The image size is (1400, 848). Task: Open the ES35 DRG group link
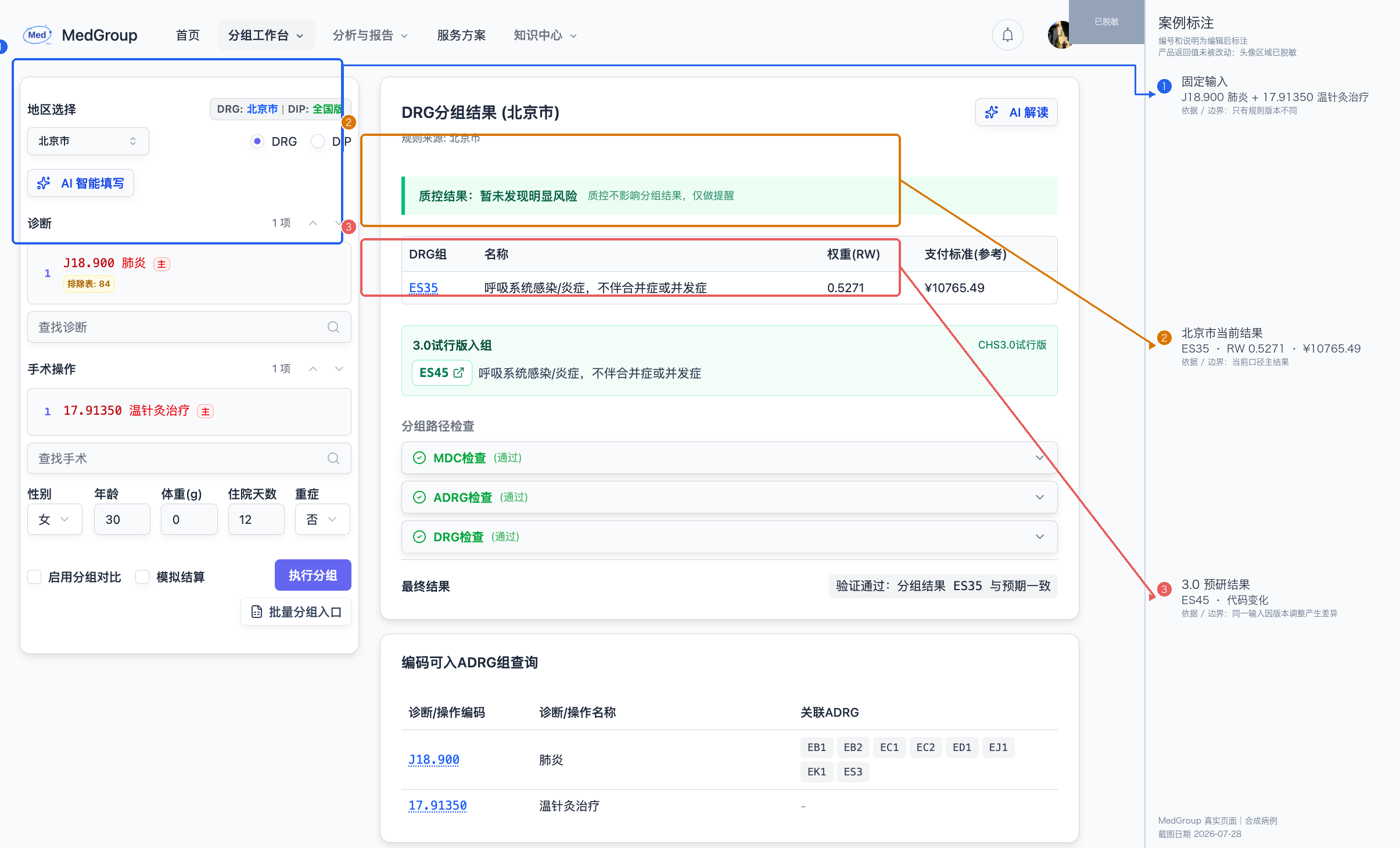423,288
